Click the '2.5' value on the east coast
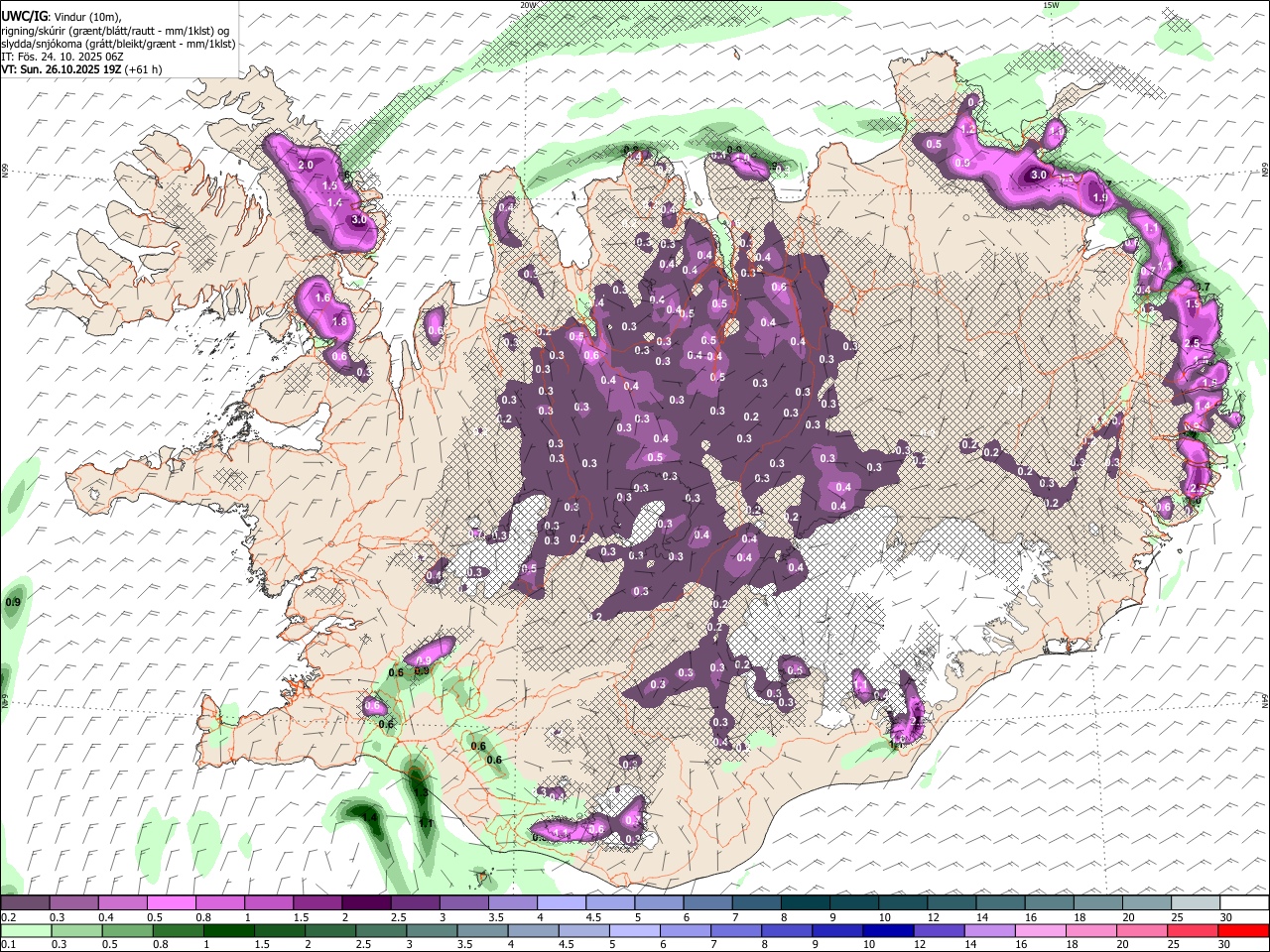Screen dimensions: 1270x952 [x=1193, y=343]
